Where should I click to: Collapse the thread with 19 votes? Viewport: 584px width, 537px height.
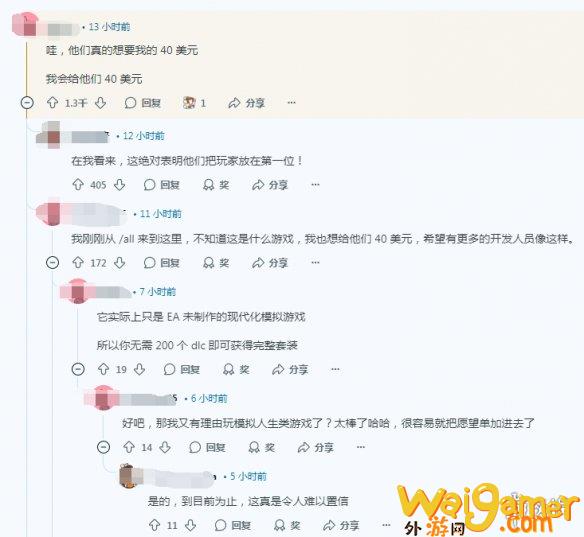[78, 369]
